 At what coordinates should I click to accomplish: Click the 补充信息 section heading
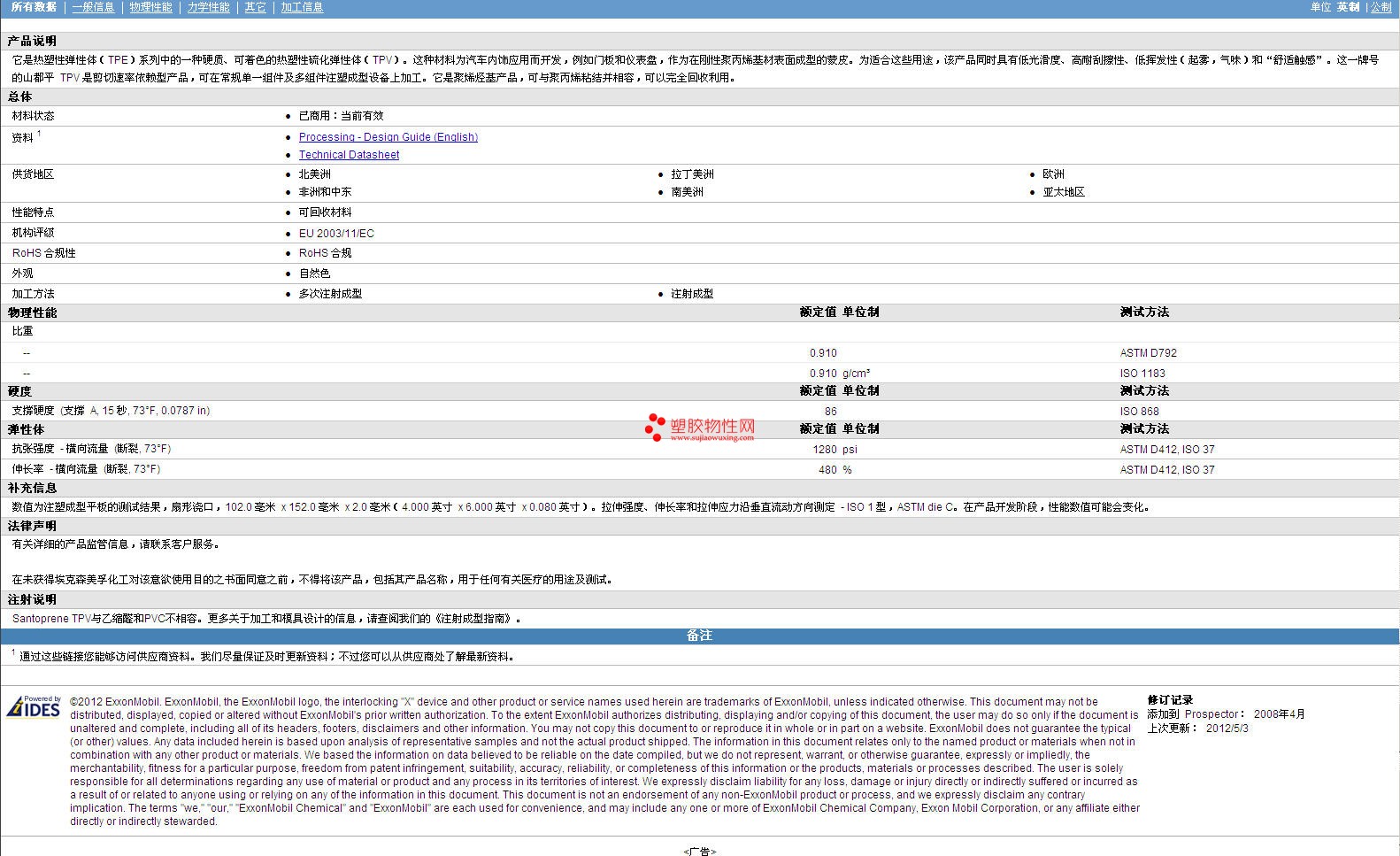(32, 488)
